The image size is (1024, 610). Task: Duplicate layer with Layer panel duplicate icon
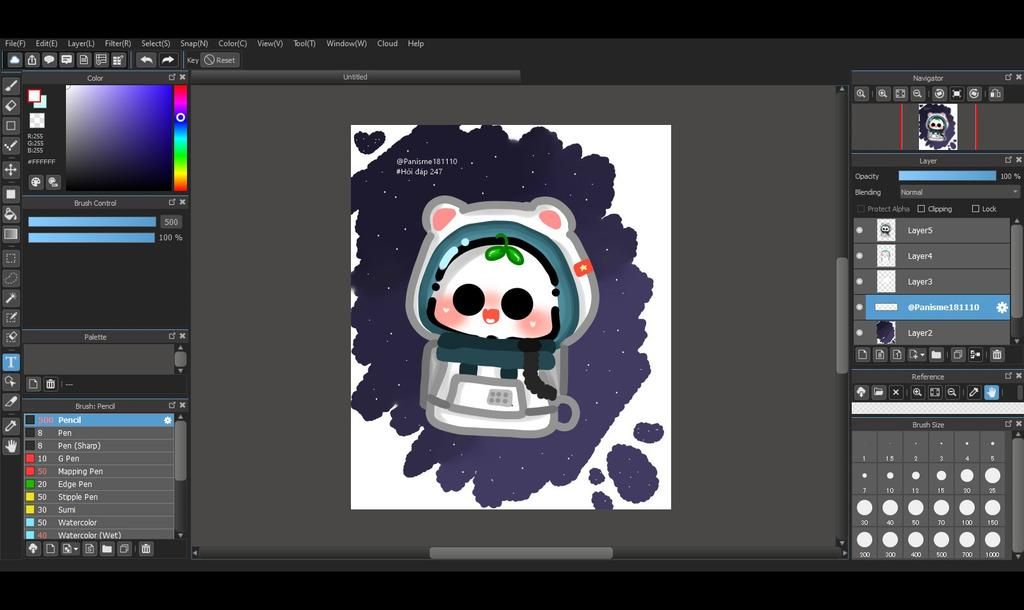pyautogui.click(x=957, y=355)
